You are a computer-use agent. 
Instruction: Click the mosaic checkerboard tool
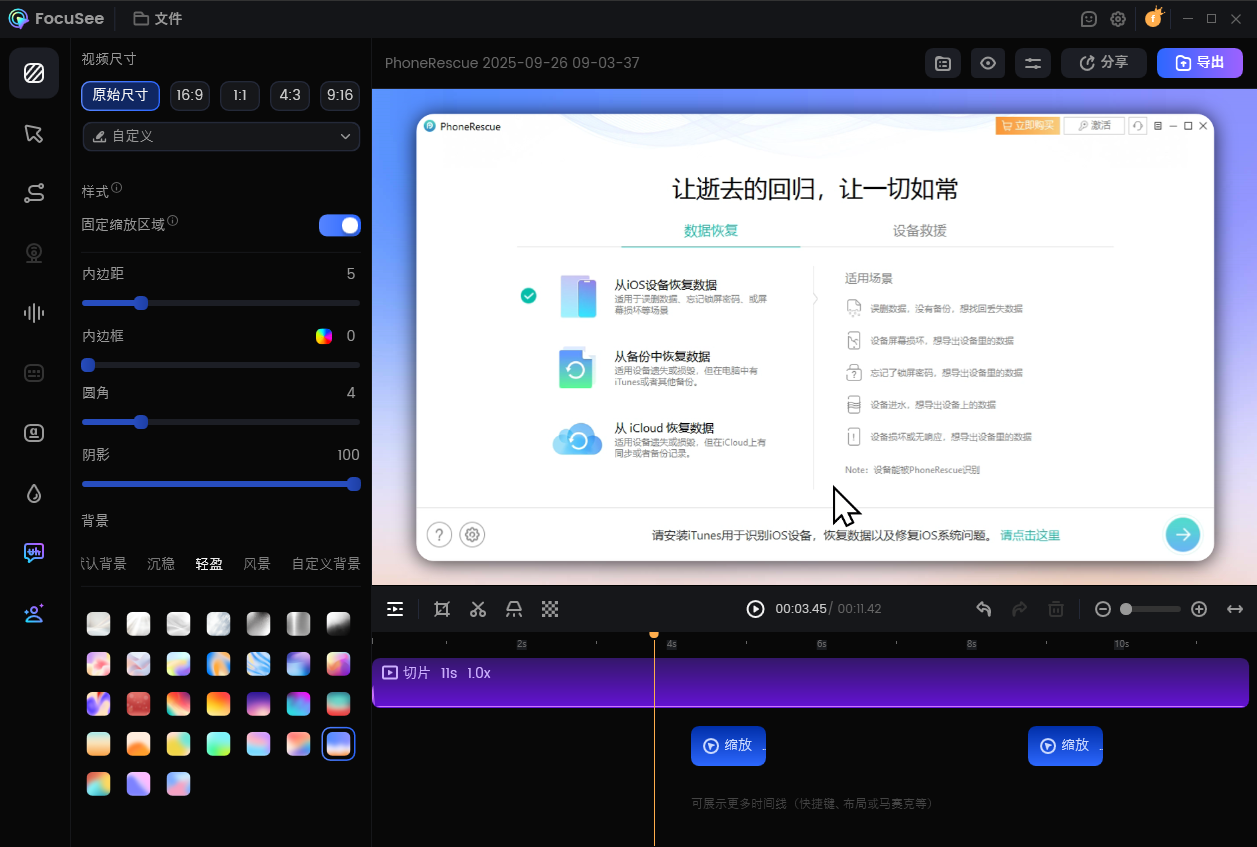pyautogui.click(x=550, y=609)
